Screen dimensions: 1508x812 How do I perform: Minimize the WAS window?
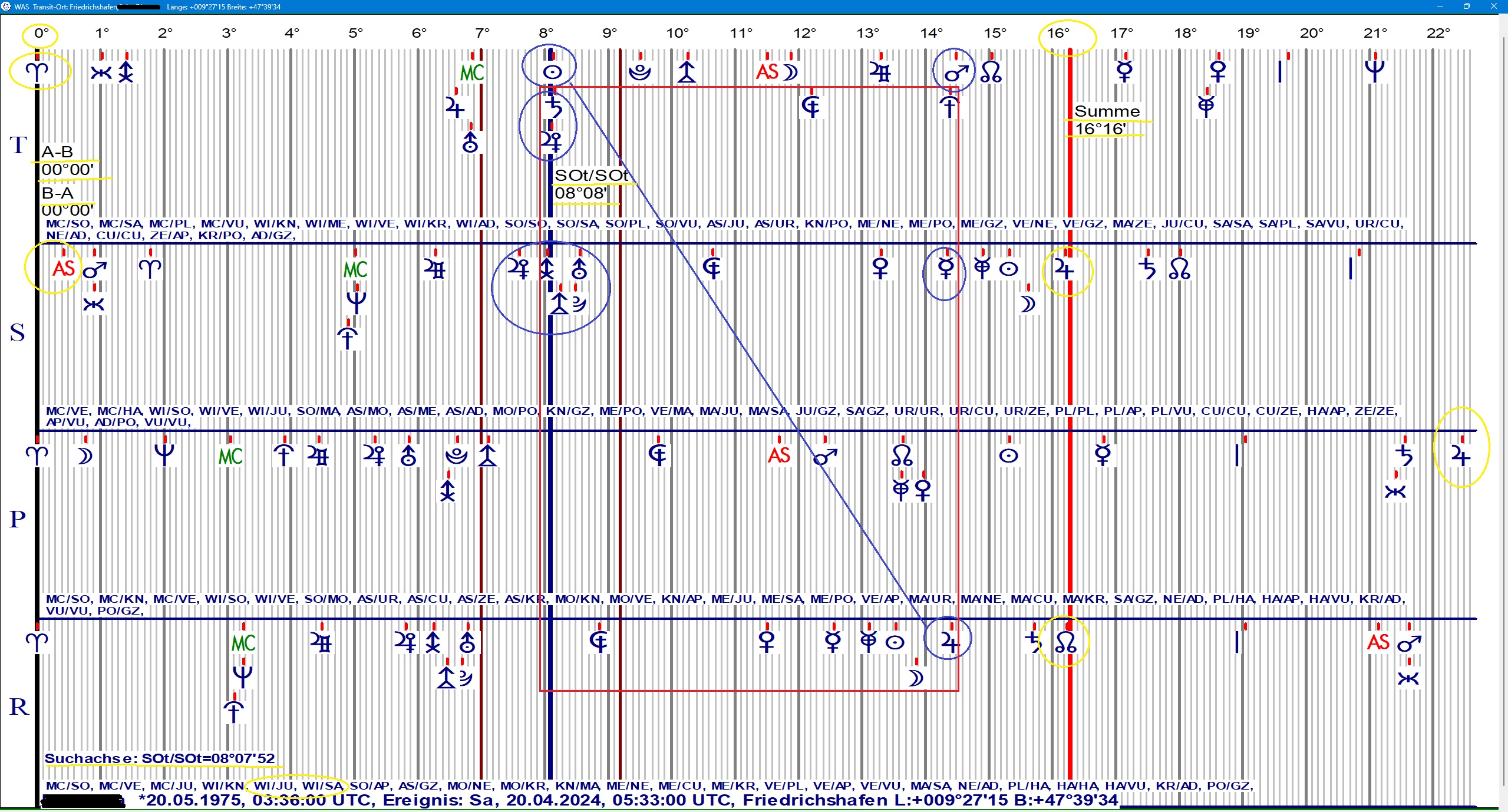point(1440,6)
